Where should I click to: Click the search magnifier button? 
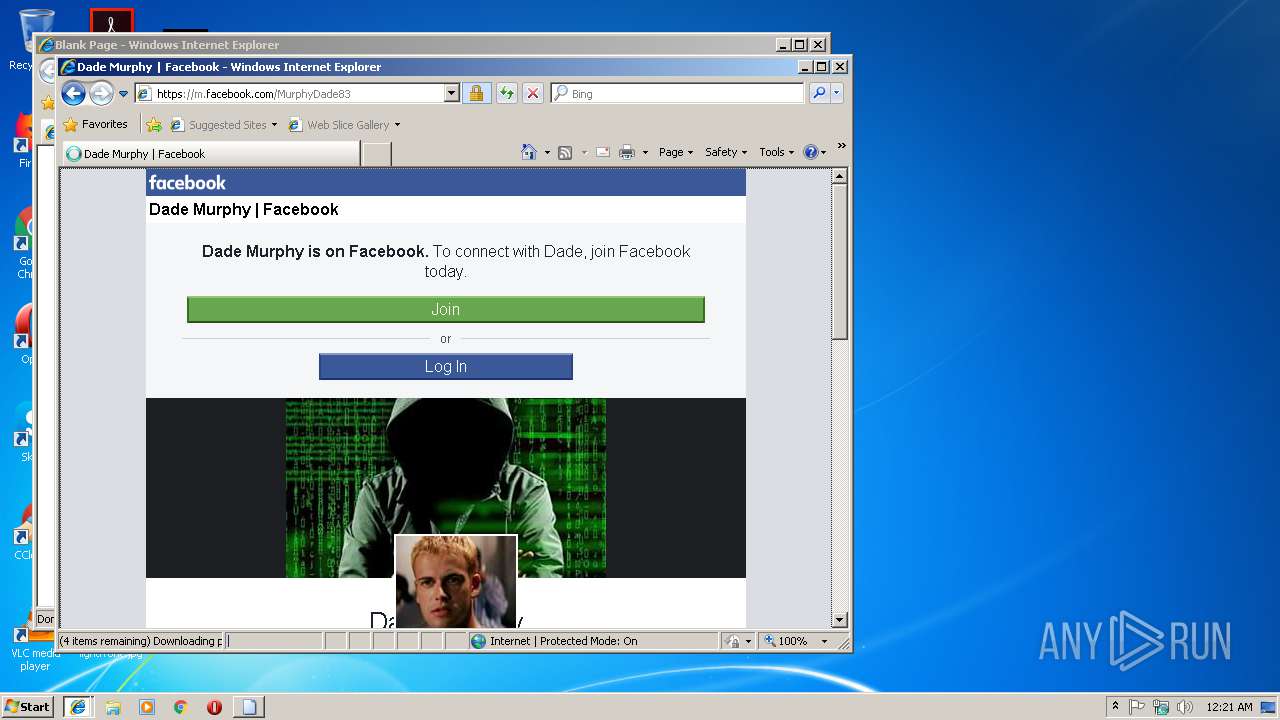[x=819, y=93]
